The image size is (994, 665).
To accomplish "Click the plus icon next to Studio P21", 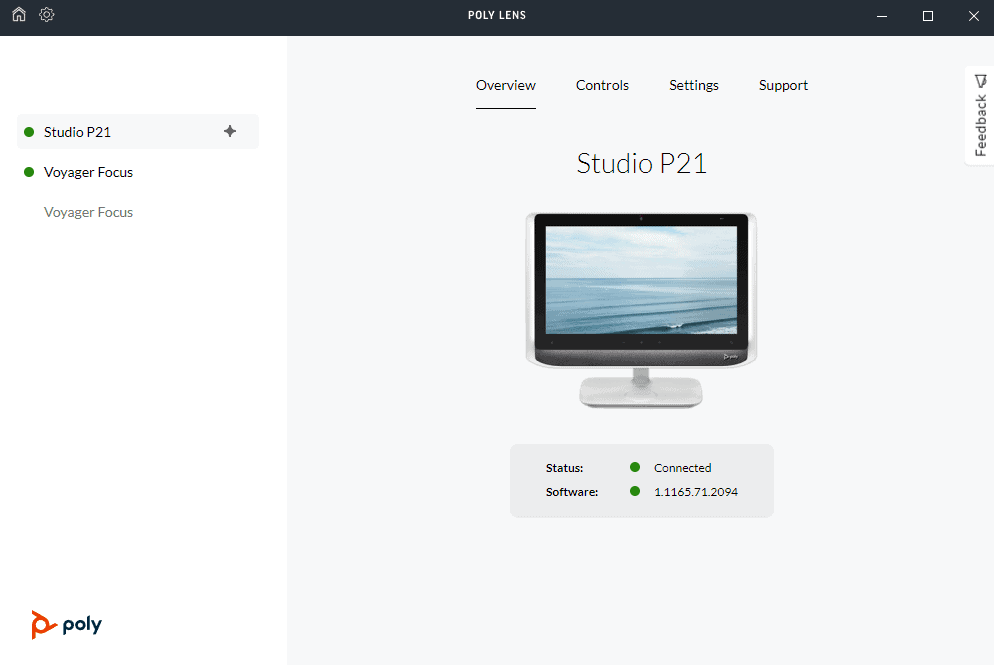I will click(x=230, y=131).
